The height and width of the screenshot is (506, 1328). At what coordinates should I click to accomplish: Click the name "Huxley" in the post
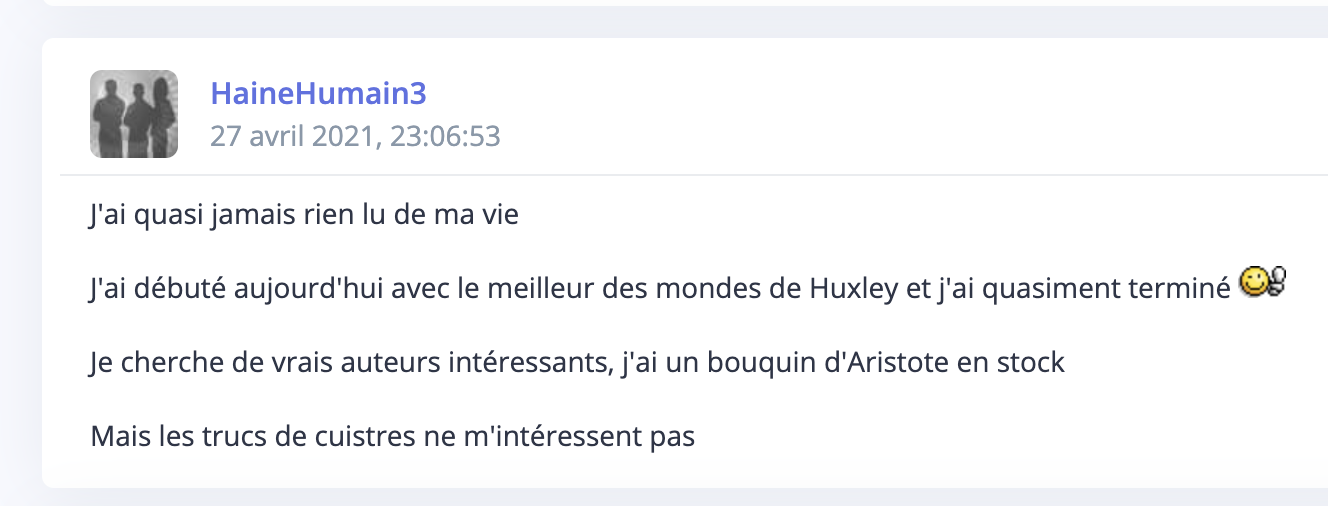tap(855, 288)
